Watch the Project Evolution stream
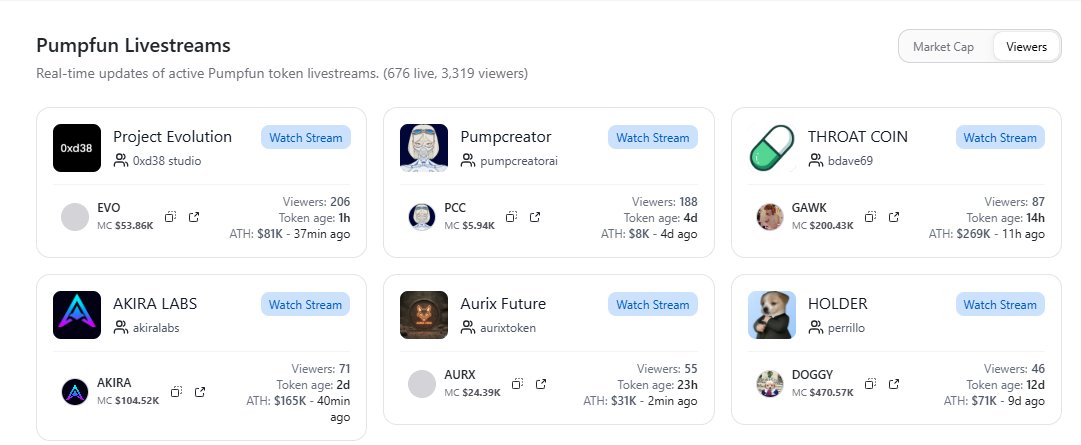This screenshot has height=445, width=1081. click(x=305, y=138)
